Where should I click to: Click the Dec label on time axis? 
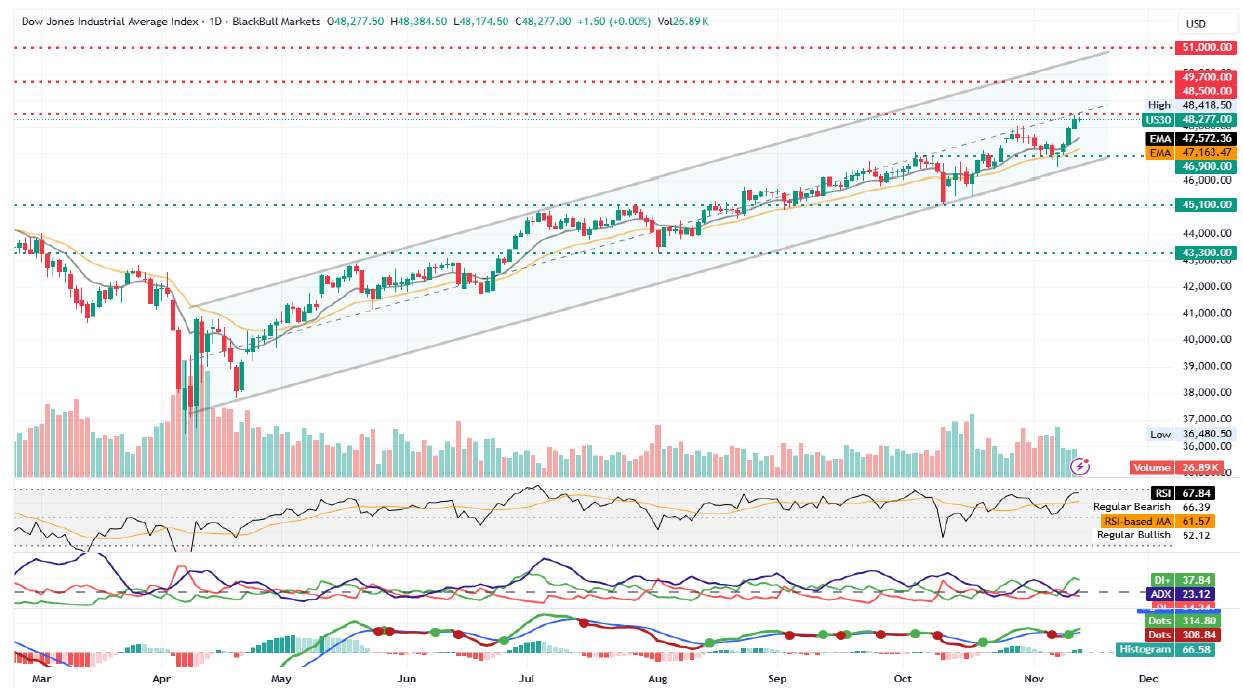pos(1148,679)
